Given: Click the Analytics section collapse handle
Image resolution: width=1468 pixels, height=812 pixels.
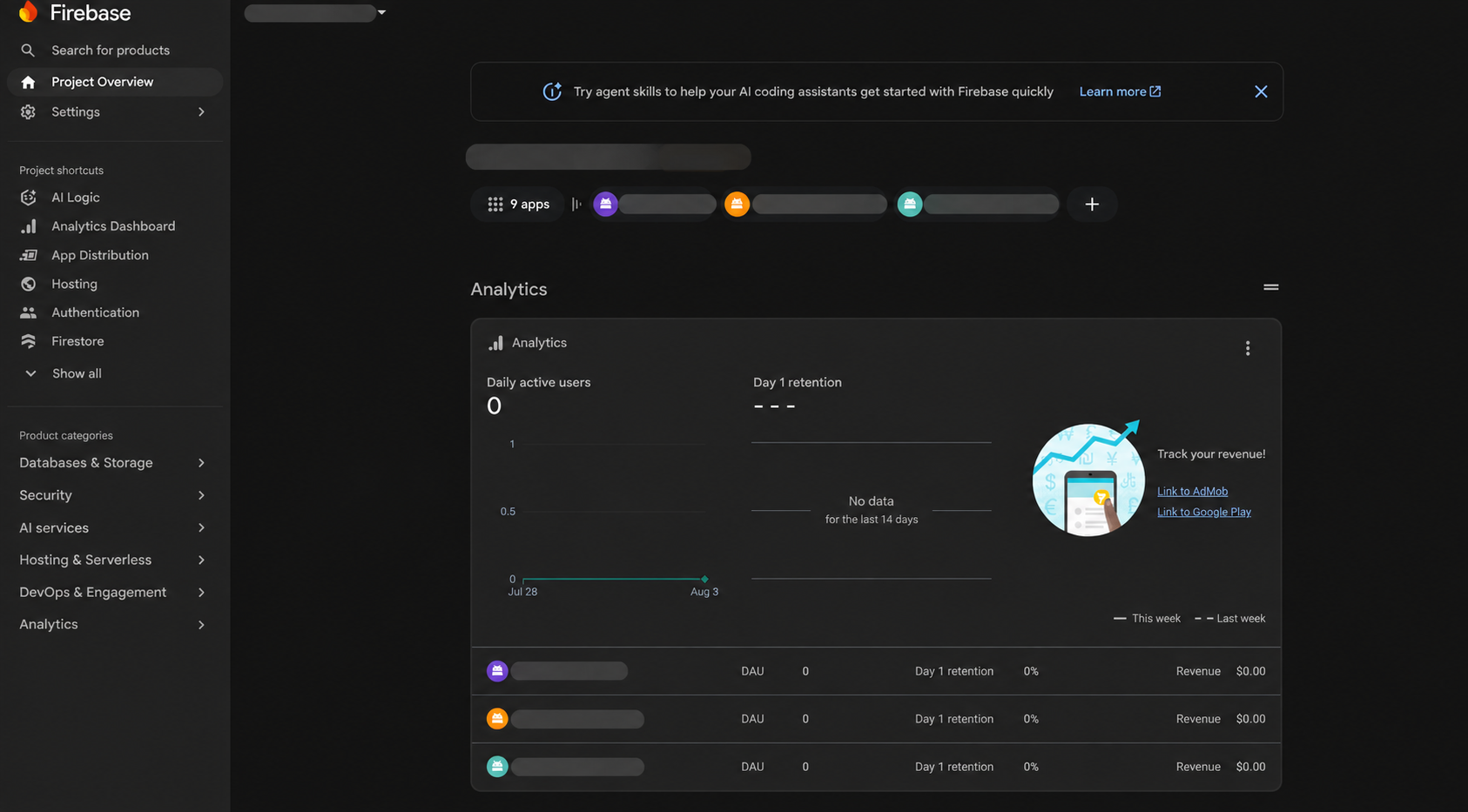Looking at the screenshot, I should pyautogui.click(x=1271, y=287).
